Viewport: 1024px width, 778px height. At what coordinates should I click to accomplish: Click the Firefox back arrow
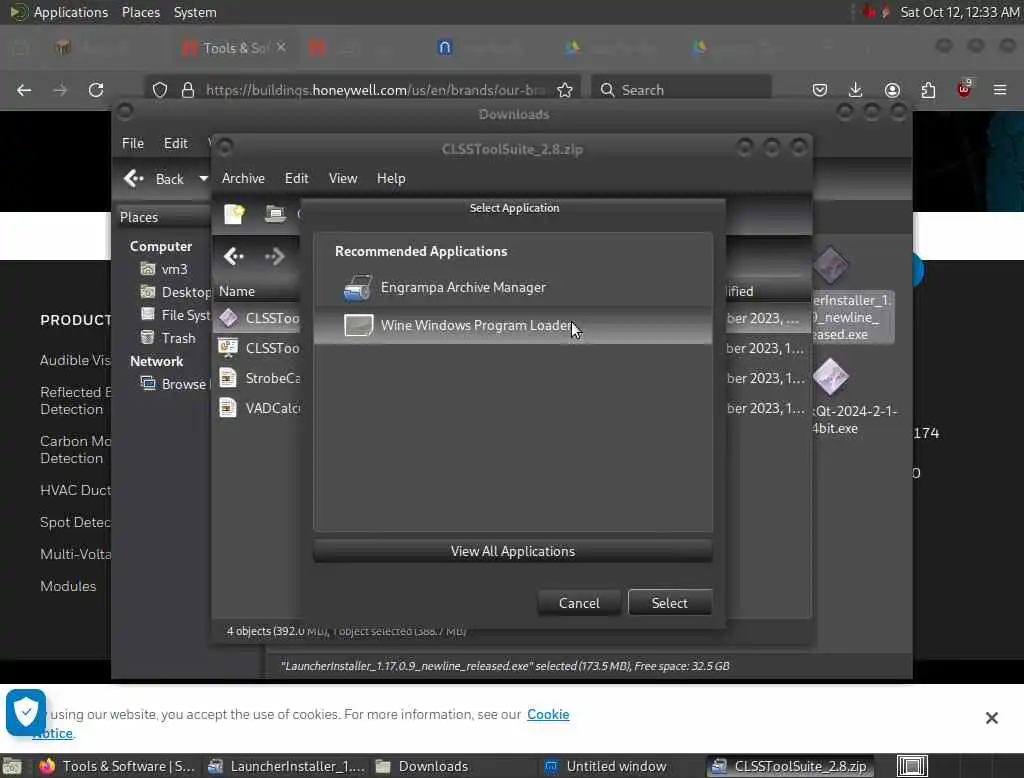click(24, 90)
